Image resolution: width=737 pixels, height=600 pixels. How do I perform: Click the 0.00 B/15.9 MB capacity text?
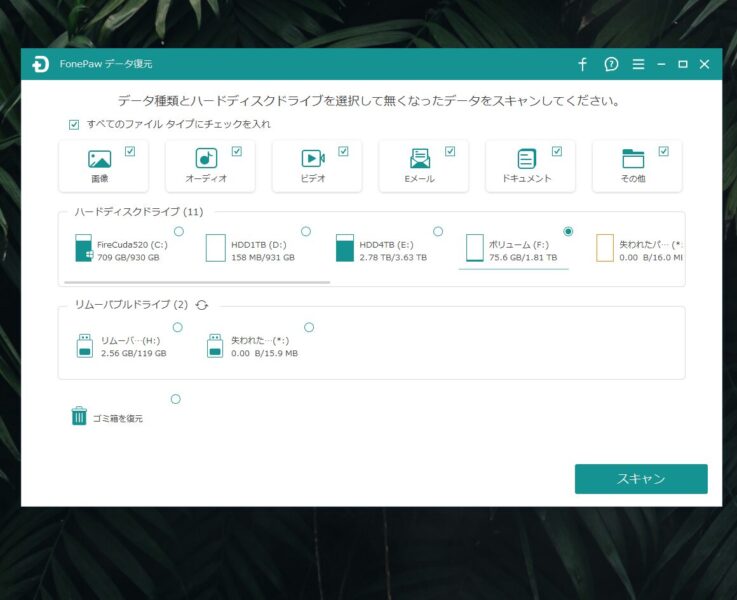coord(264,353)
